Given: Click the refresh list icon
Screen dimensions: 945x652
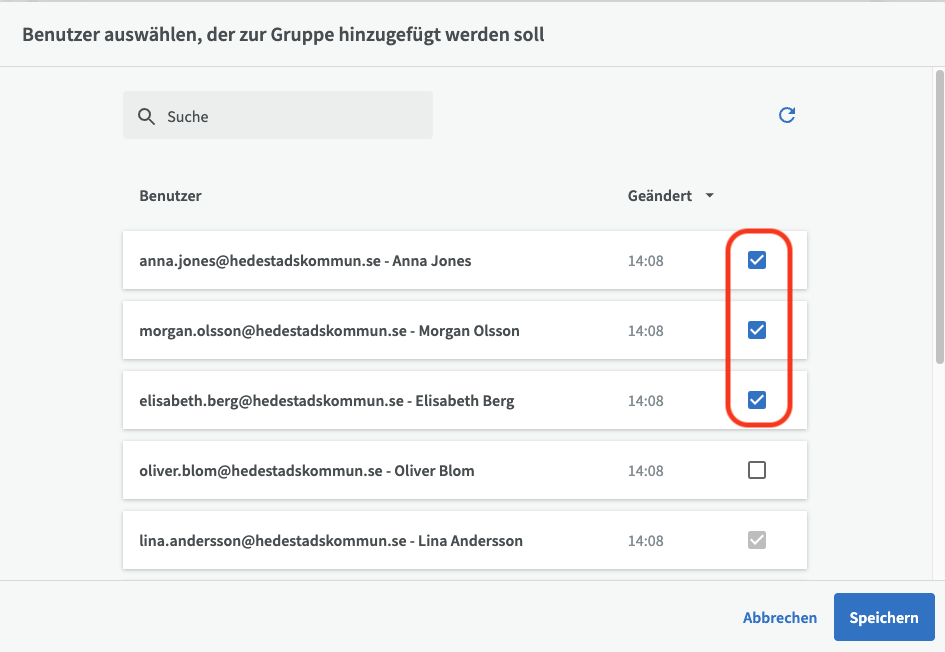Looking at the screenshot, I should (787, 115).
